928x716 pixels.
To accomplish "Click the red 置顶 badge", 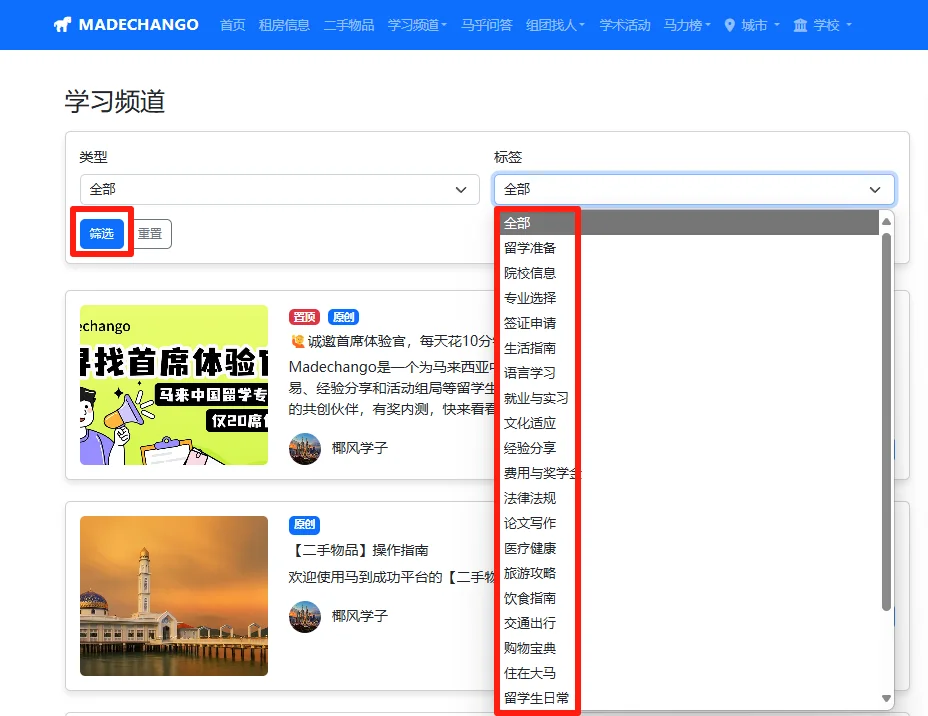I will coord(304,317).
